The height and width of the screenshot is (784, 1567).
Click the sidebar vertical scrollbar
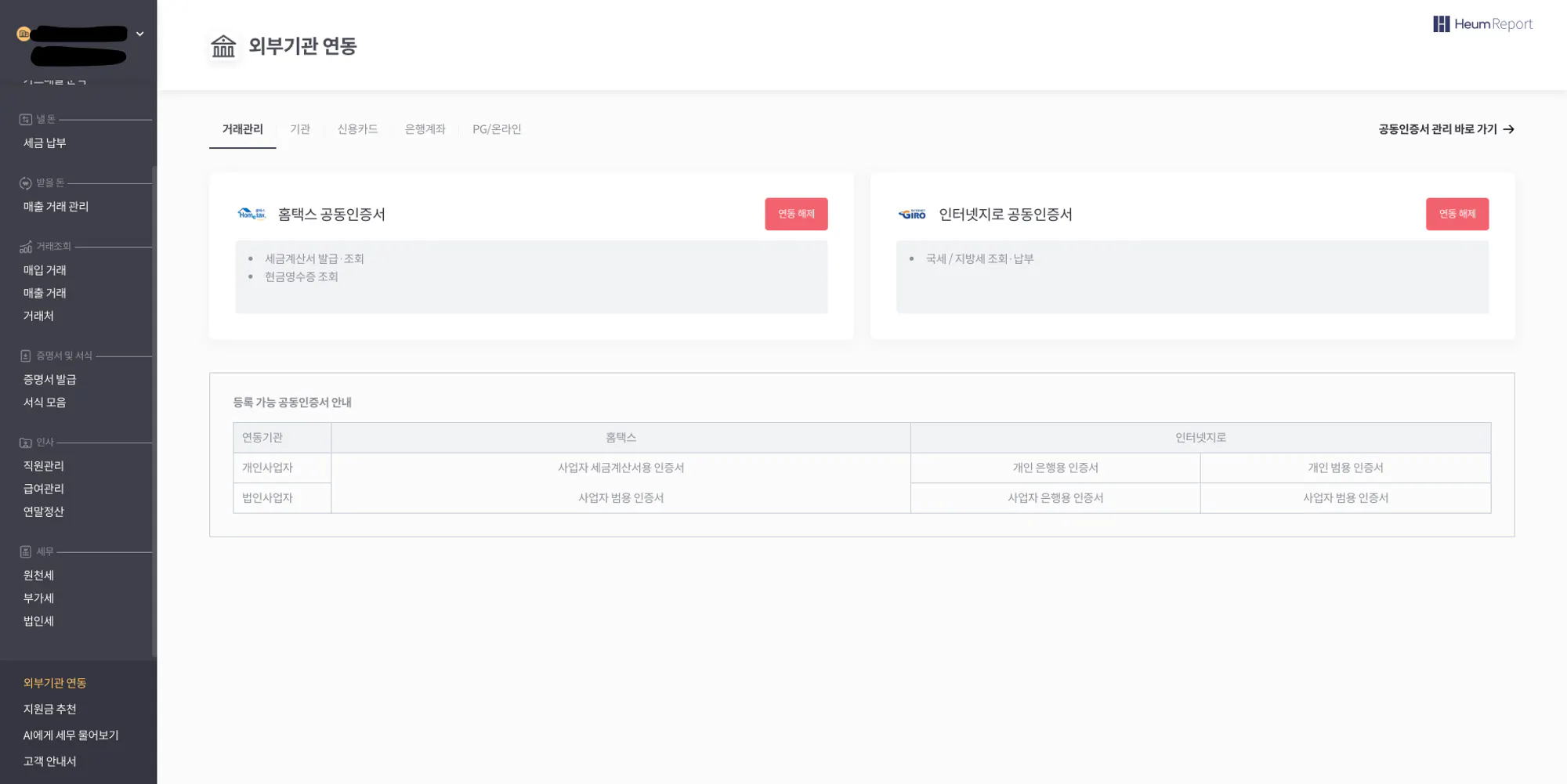point(154,411)
